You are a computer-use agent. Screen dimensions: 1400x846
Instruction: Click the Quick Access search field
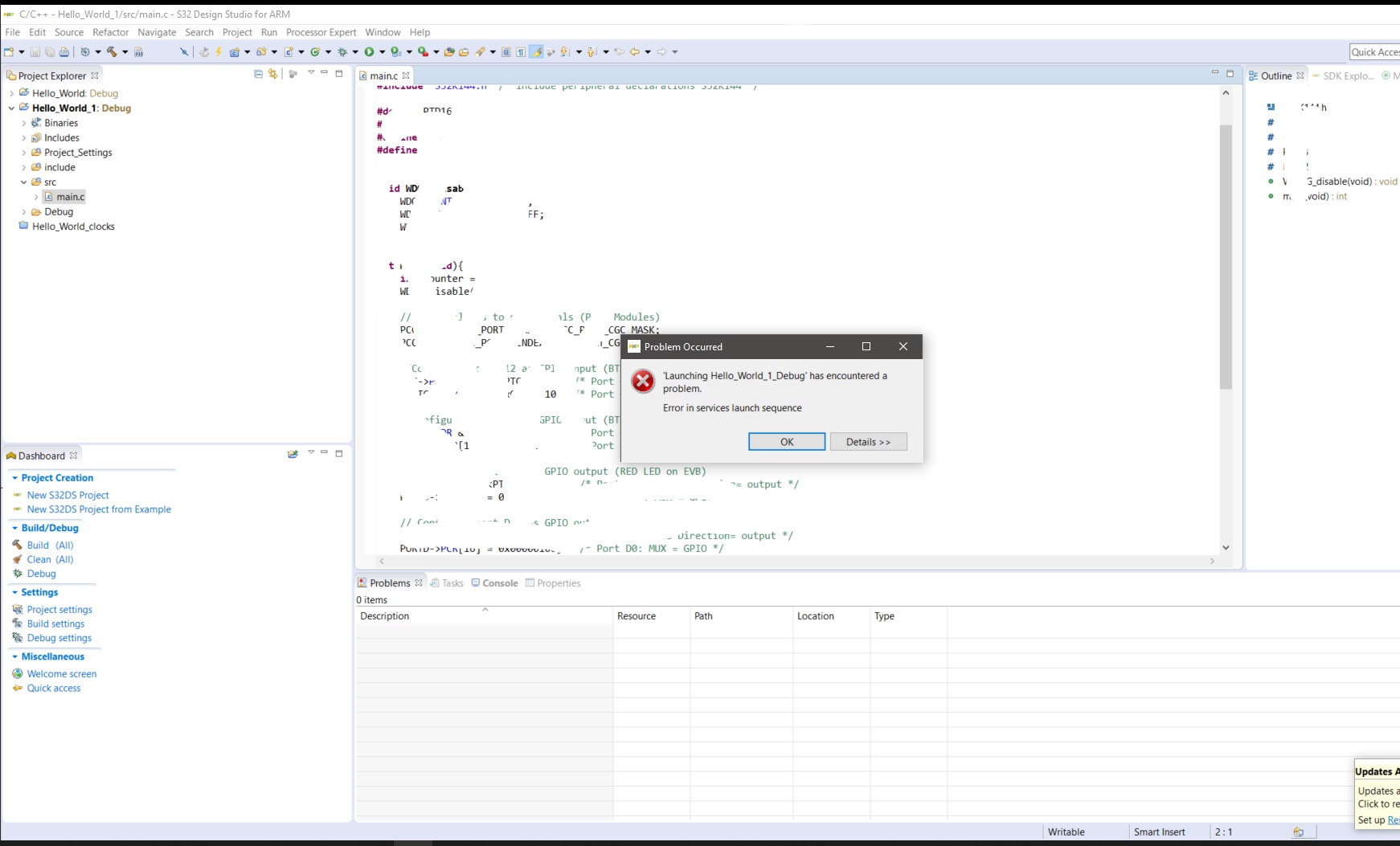[x=1375, y=52]
